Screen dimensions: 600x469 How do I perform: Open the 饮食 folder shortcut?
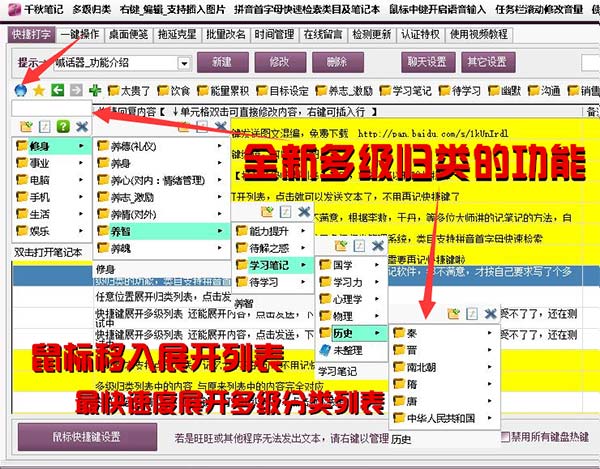(173, 91)
